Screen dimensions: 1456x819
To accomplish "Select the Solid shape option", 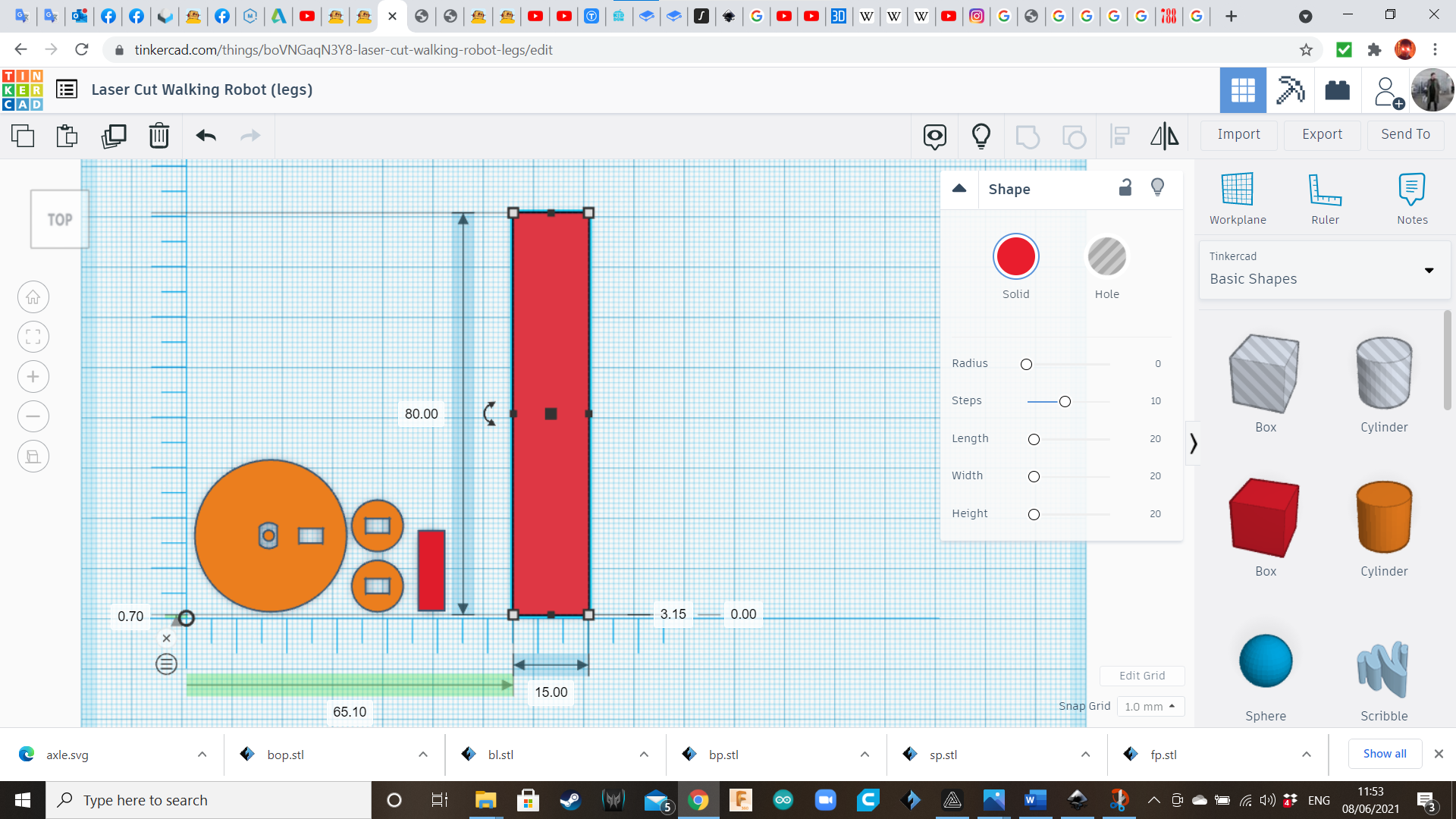I will click(x=1015, y=258).
